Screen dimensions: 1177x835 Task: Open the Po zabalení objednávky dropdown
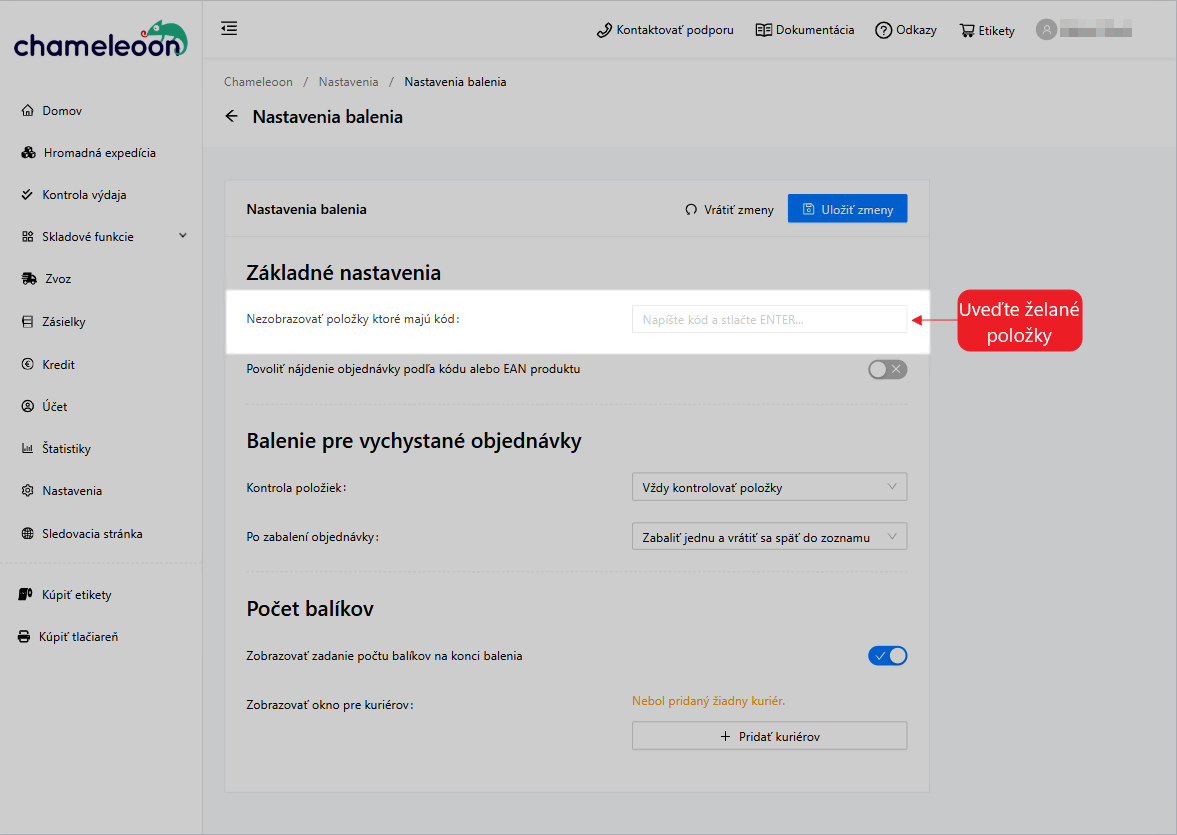pyautogui.click(x=769, y=537)
